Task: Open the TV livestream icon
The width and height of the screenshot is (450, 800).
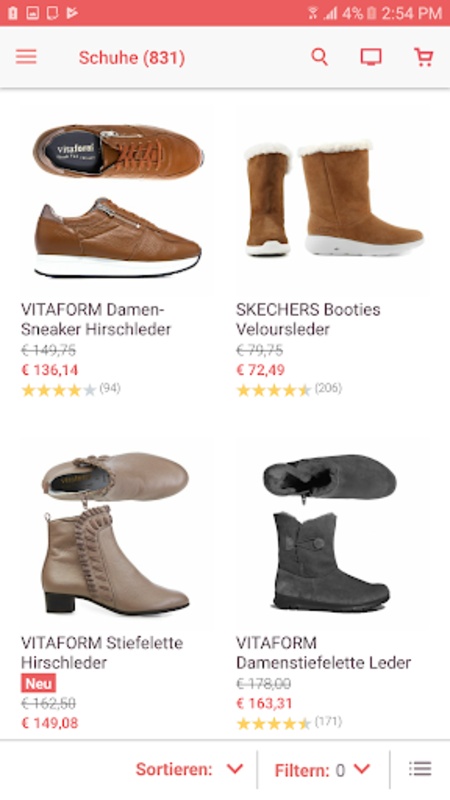Action: [371, 57]
